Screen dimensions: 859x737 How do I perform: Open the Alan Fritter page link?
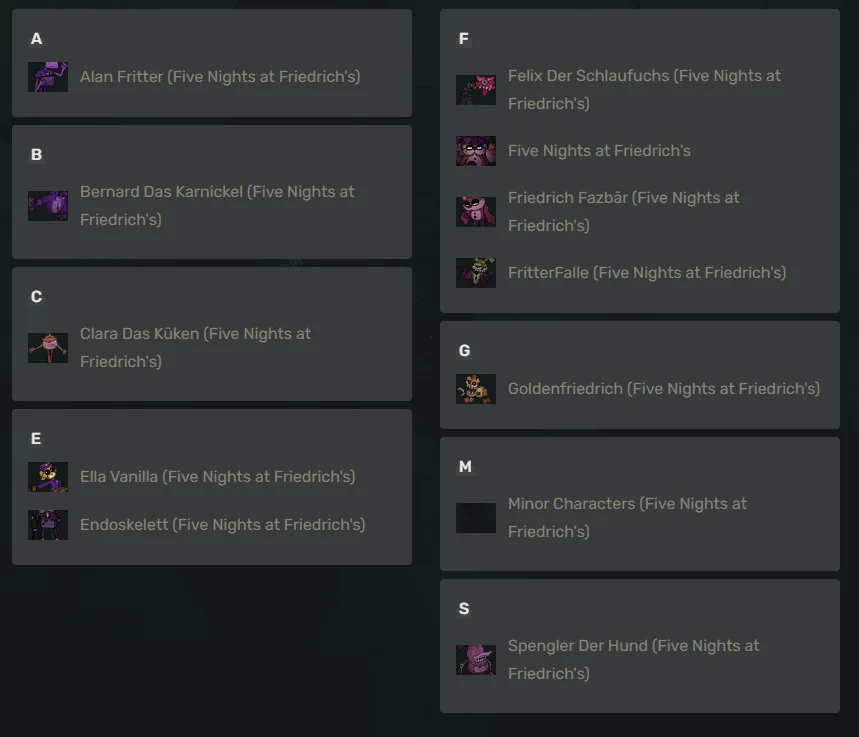pos(220,77)
